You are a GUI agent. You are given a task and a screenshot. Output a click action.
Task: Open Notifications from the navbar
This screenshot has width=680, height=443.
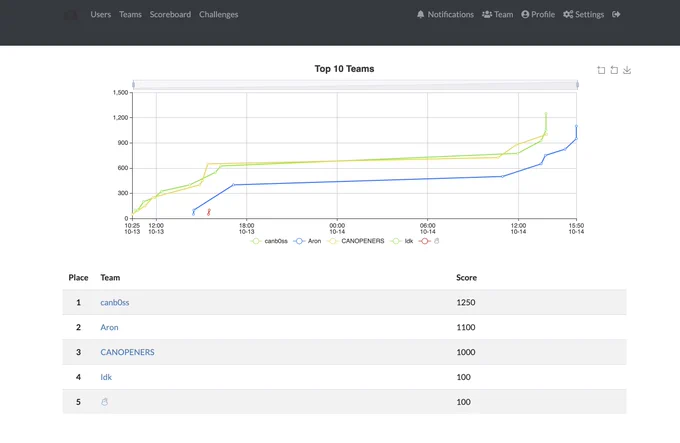(445, 14)
